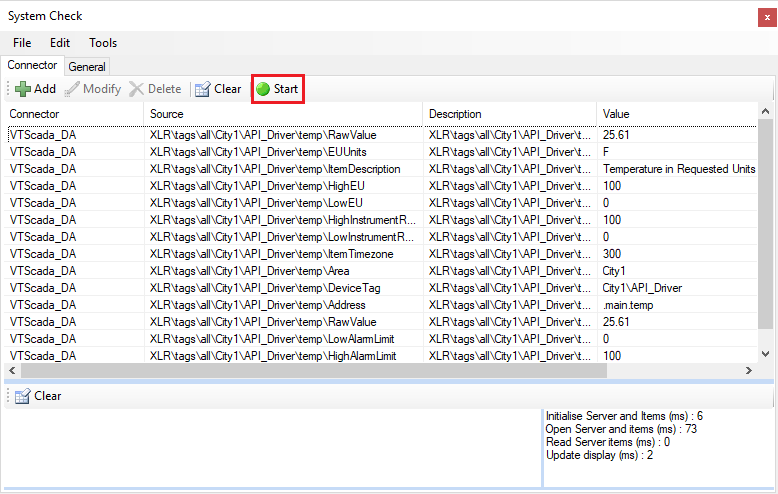Click the horizontal scrollbar thumb
Viewport: 778px width, 494px height.
pyautogui.click(x=314, y=370)
